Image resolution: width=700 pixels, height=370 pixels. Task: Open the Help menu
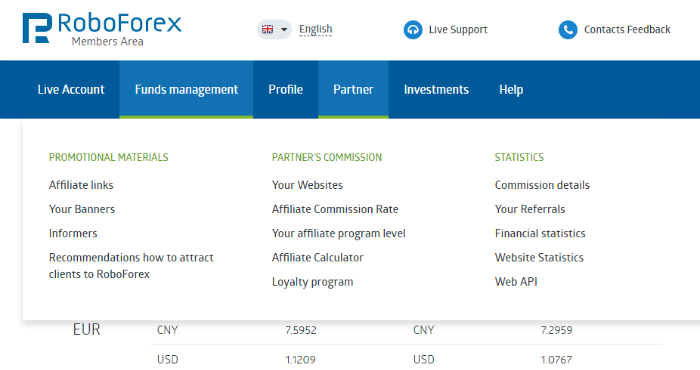pos(511,89)
